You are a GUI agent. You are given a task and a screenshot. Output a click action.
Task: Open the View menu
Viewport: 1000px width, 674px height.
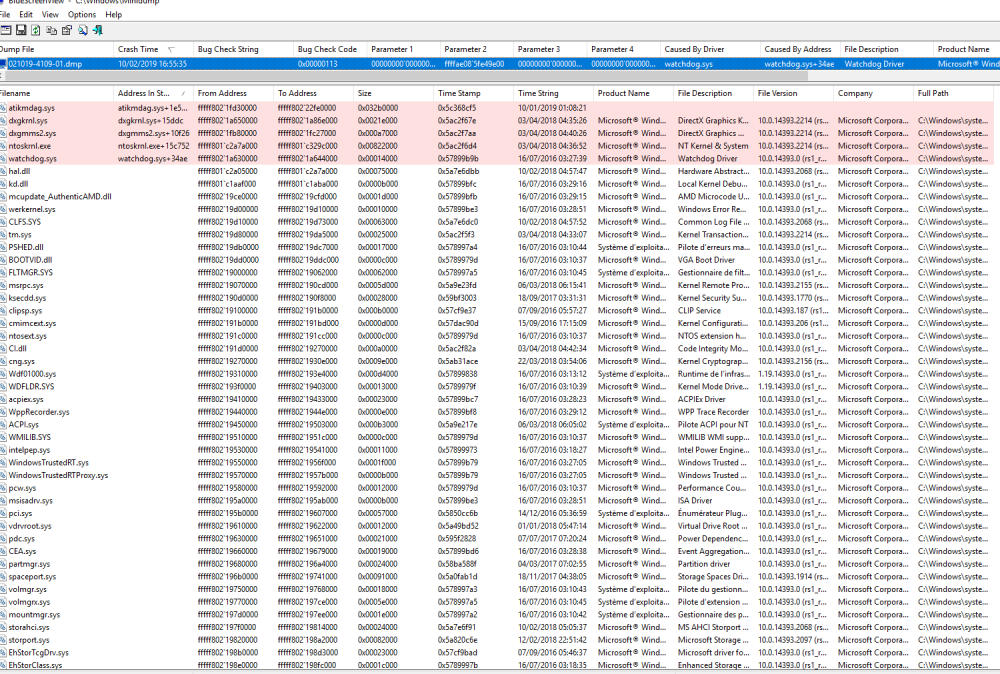click(50, 15)
